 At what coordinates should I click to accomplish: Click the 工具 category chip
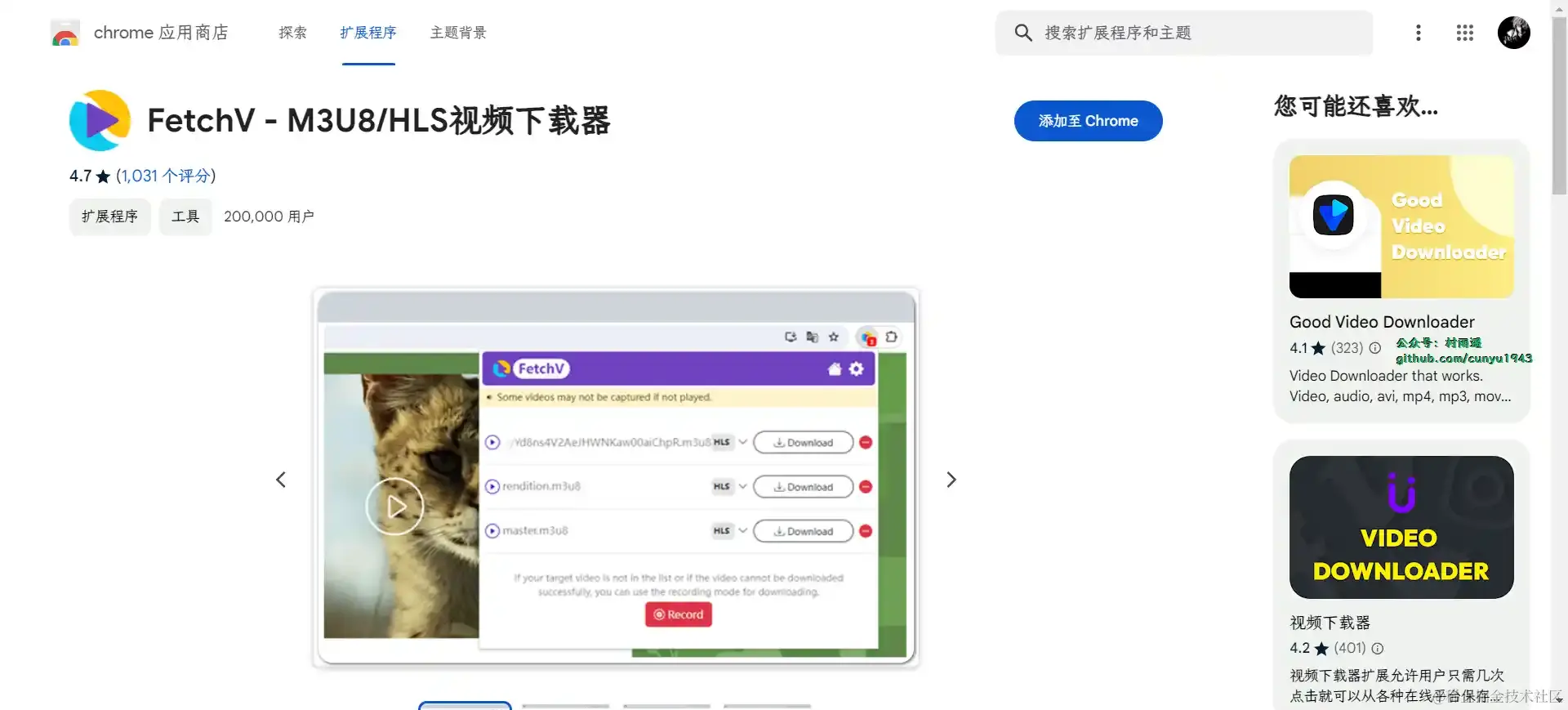point(185,217)
